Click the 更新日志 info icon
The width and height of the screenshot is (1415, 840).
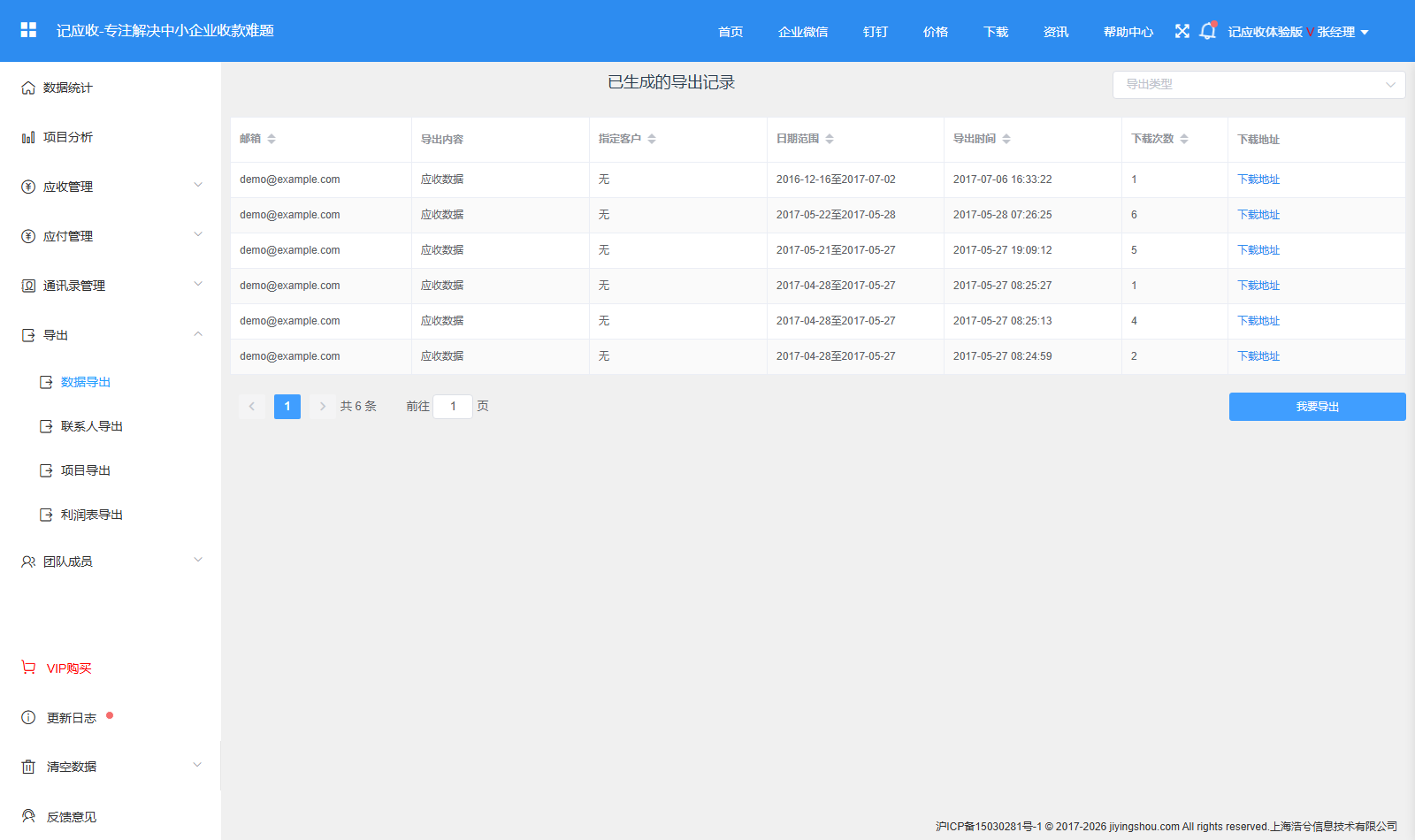(x=28, y=717)
